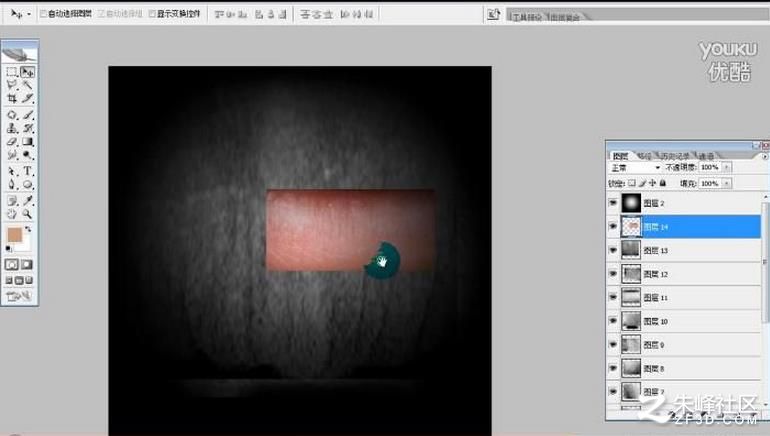The image size is (770, 436).
Task: Select the Hand tool
Action: point(12,214)
